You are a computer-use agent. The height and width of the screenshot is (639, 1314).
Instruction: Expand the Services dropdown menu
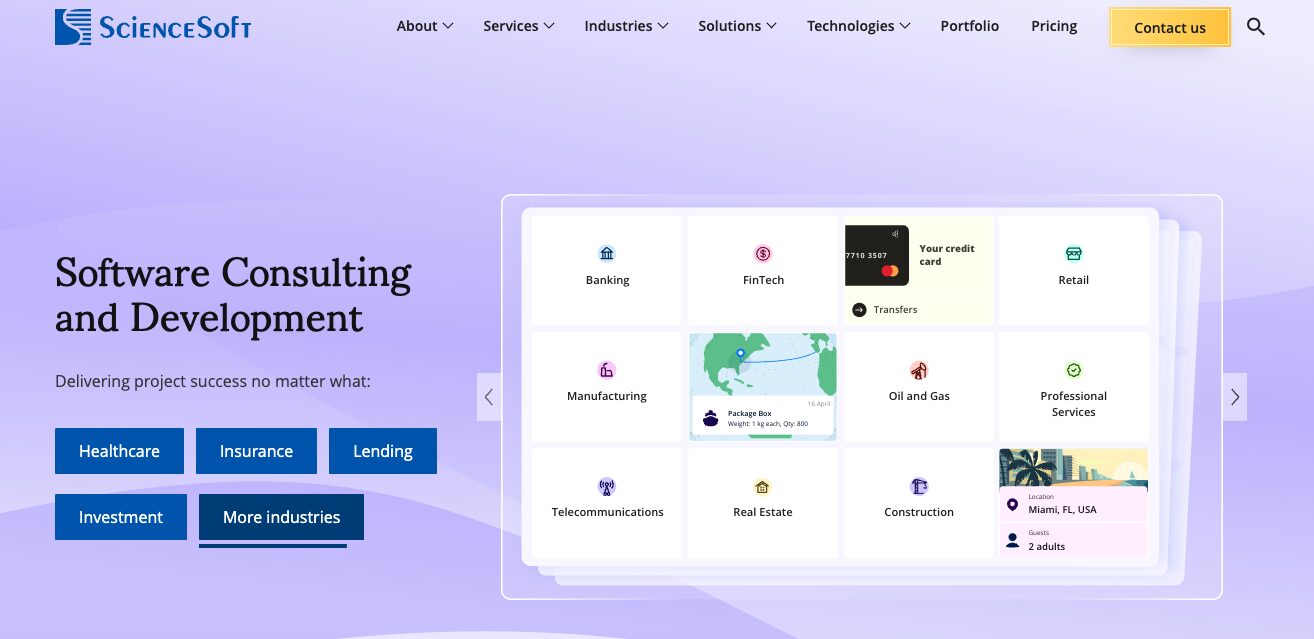tap(518, 26)
